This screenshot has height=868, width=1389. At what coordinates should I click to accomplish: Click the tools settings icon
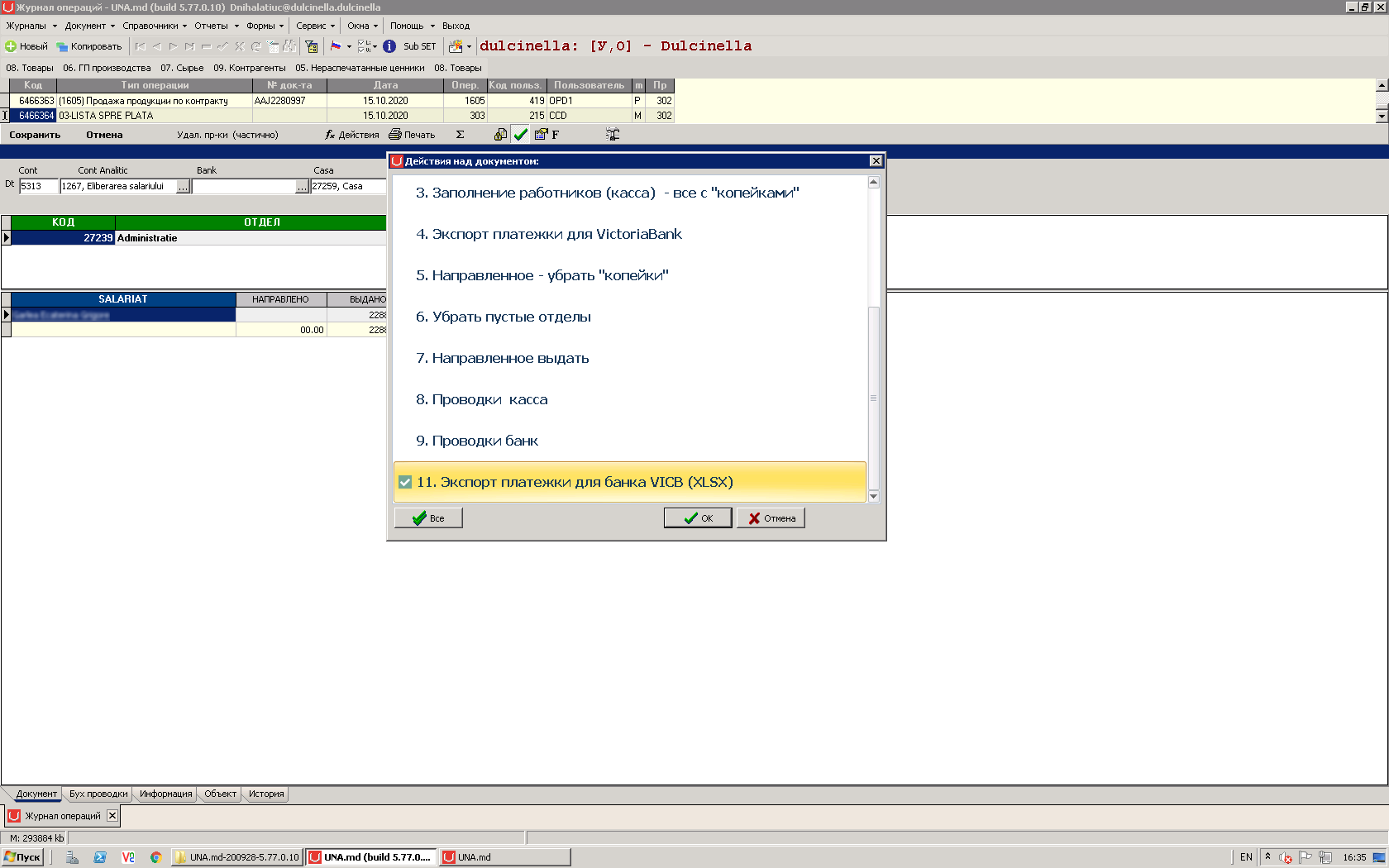pyautogui.click(x=613, y=135)
